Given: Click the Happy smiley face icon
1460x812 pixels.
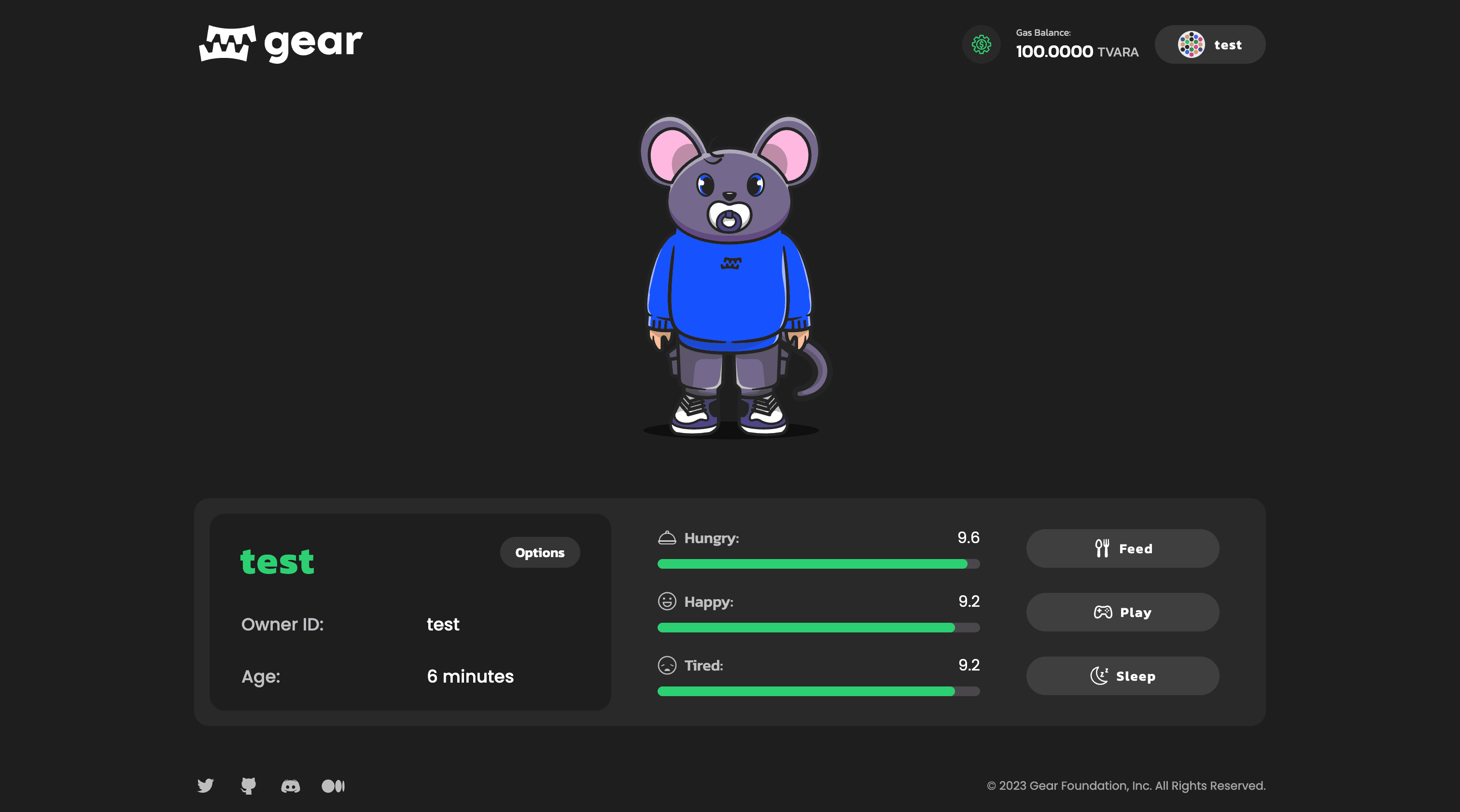Looking at the screenshot, I should pos(667,601).
